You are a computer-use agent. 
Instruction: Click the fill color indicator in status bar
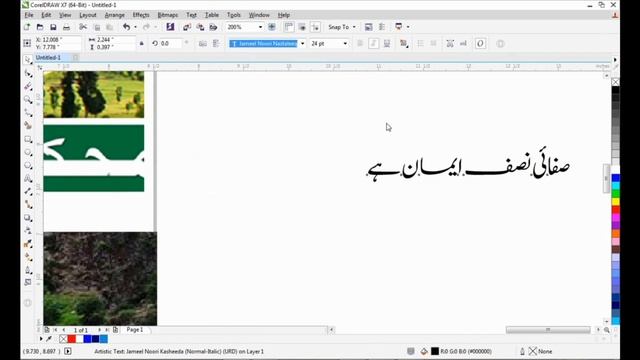(435, 351)
